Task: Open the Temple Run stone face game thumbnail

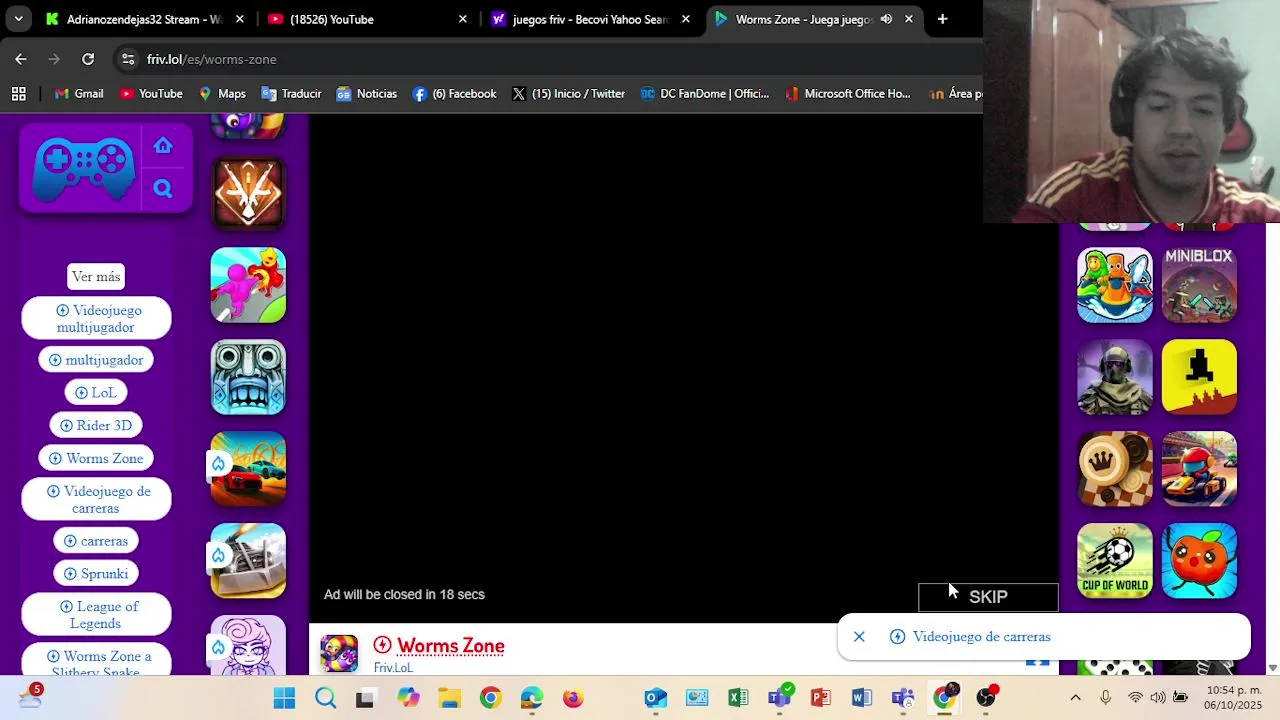Action: click(248, 377)
